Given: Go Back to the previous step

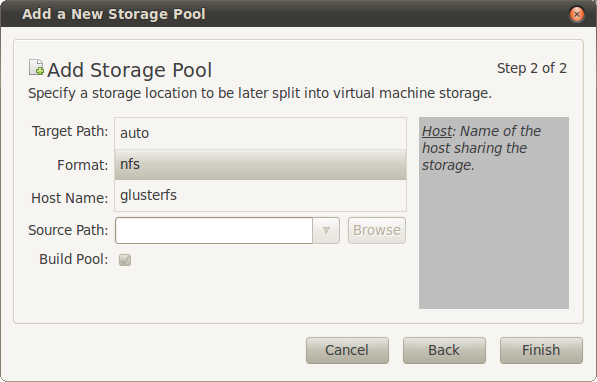Looking at the screenshot, I should (x=444, y=350).
